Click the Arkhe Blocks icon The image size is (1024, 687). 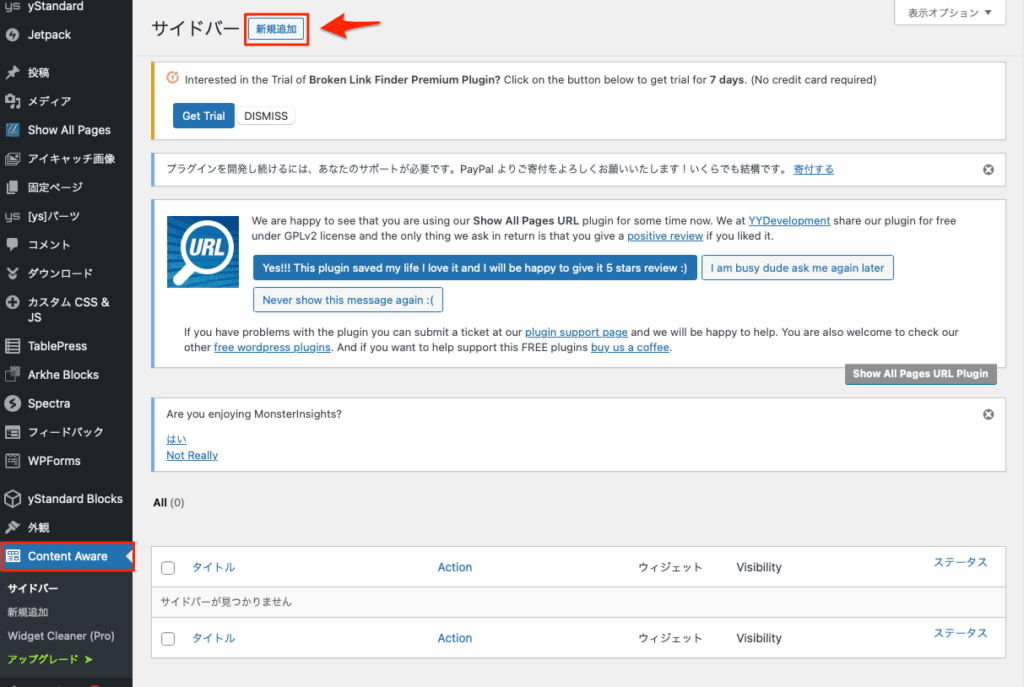pyautogui.click(x=12, y=375)
